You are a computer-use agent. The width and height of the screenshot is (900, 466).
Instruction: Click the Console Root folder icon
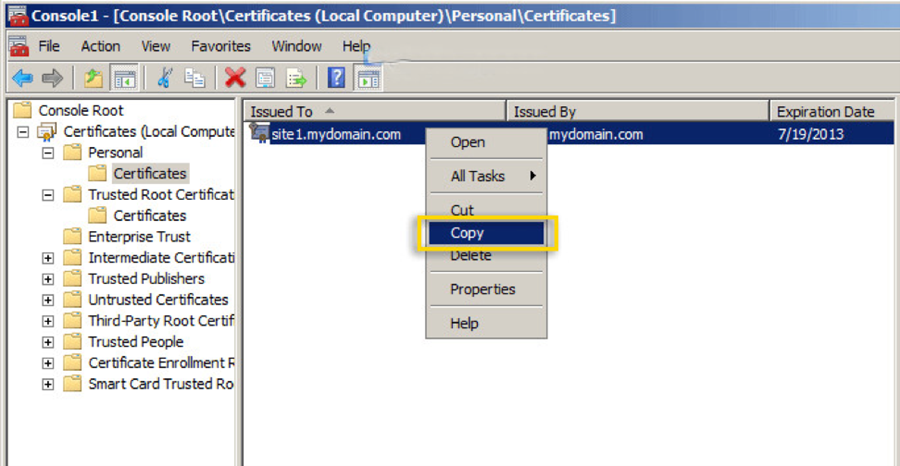pos(22,110)
